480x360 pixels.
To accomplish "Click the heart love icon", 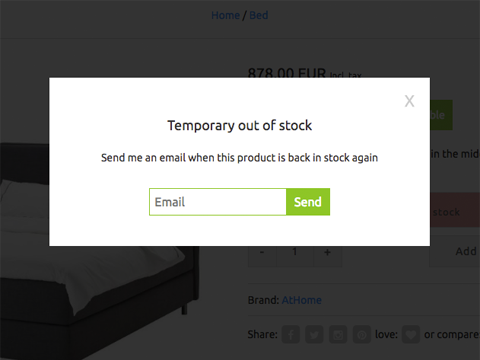I will 411,334.
